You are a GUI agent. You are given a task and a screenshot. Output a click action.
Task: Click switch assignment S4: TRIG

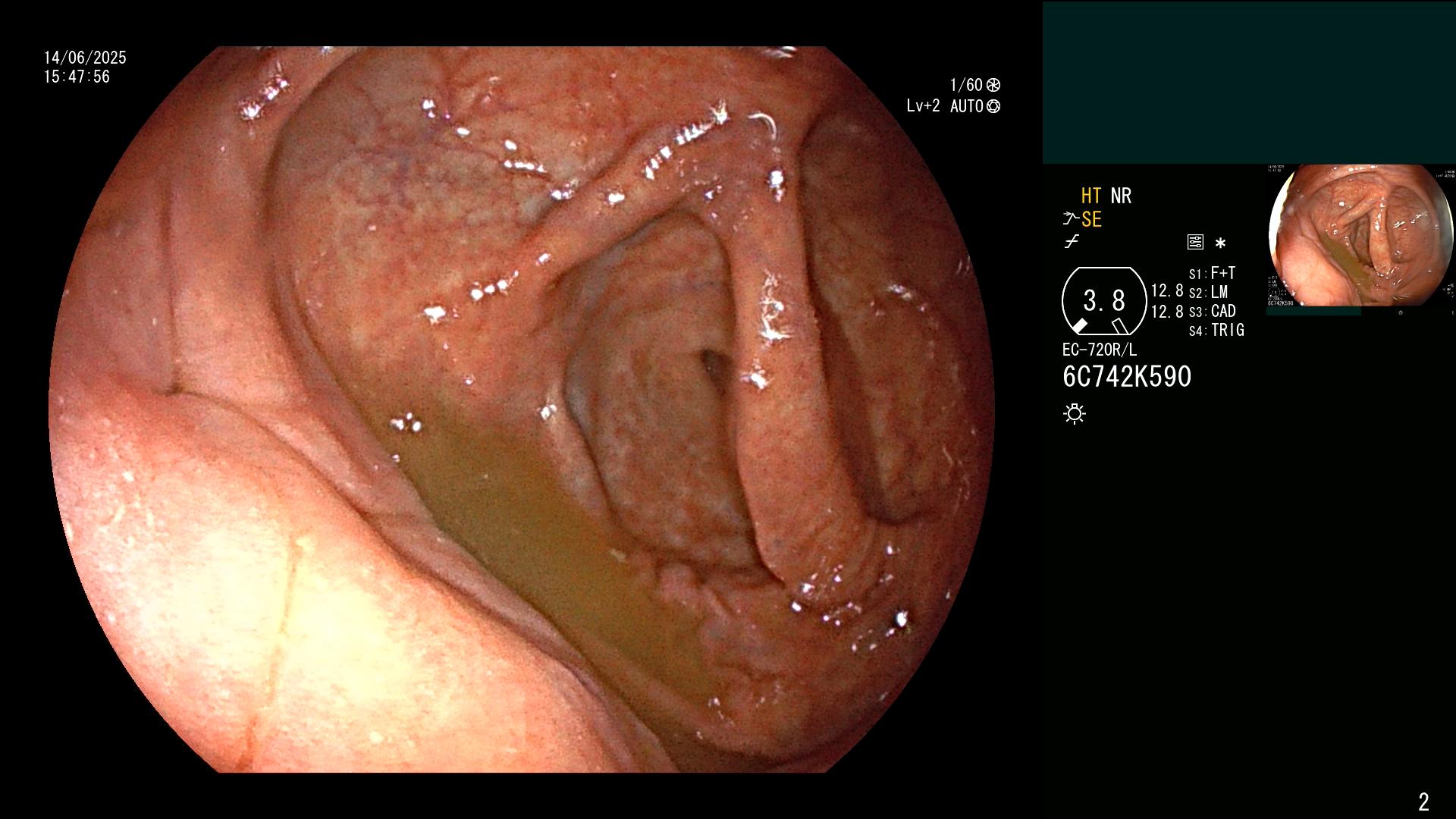(1216, 330)
